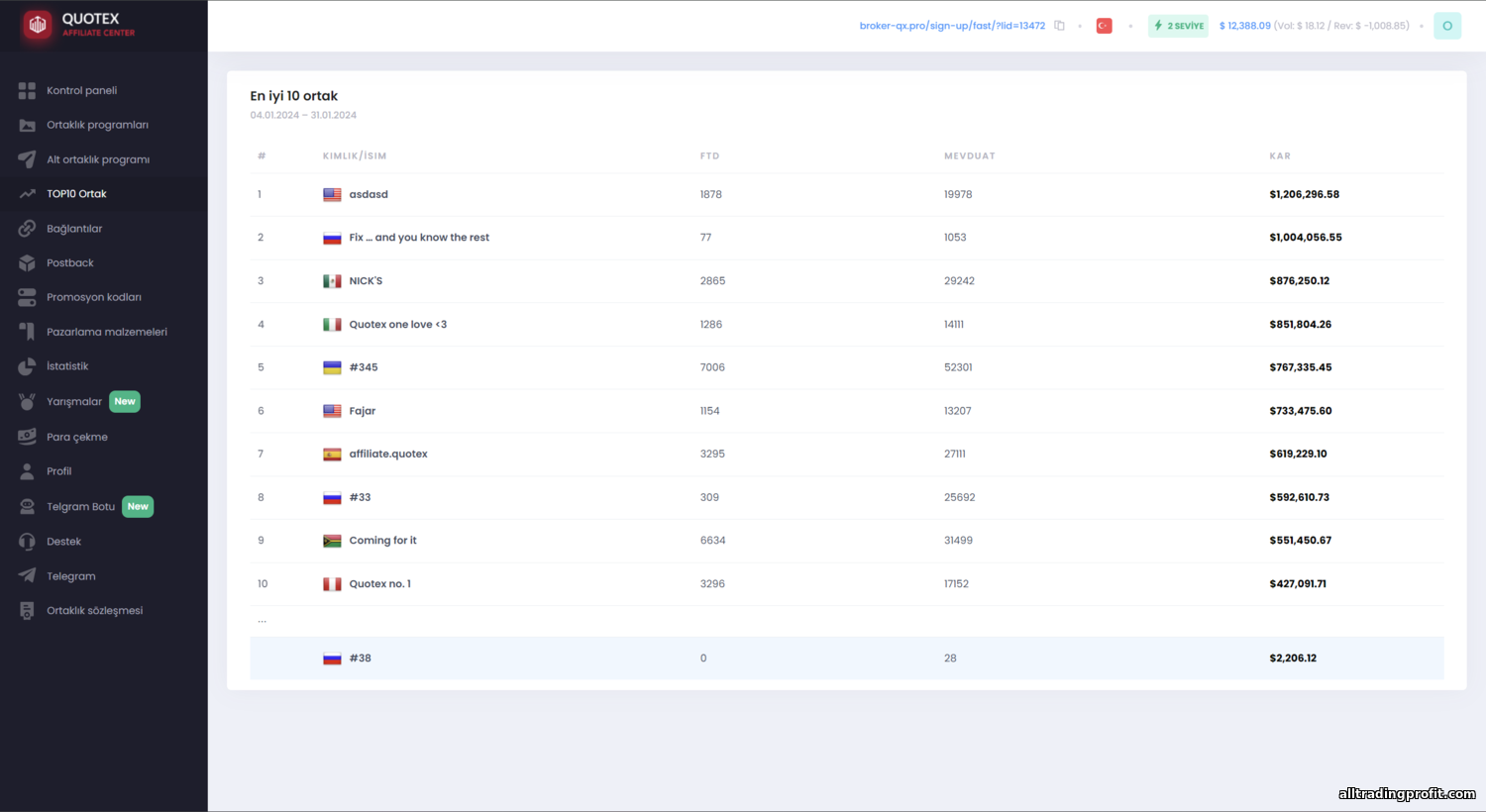Click Telgram Botu robot icon

[x=27, y=506]
